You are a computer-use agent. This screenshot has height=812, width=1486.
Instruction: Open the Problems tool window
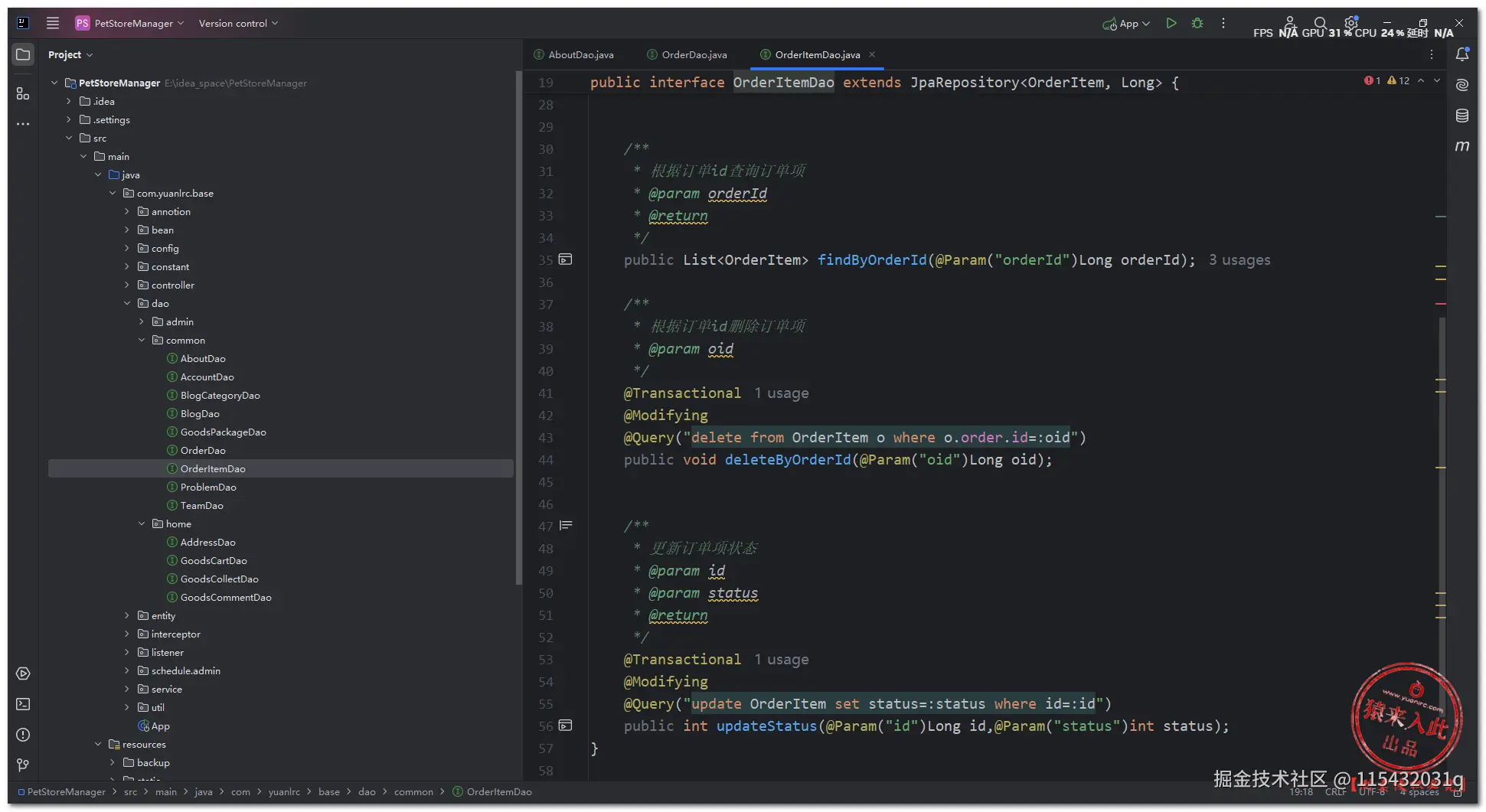tap(23, 735)
